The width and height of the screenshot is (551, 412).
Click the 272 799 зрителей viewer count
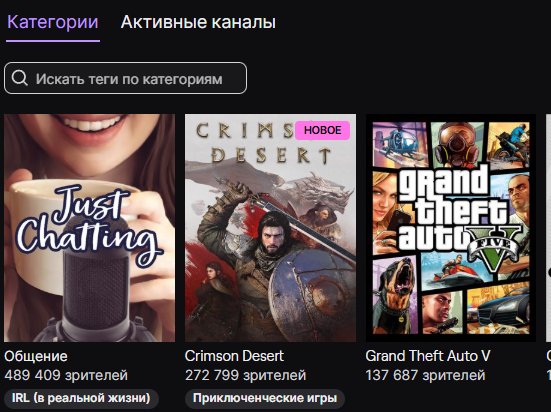pos(246,375)
